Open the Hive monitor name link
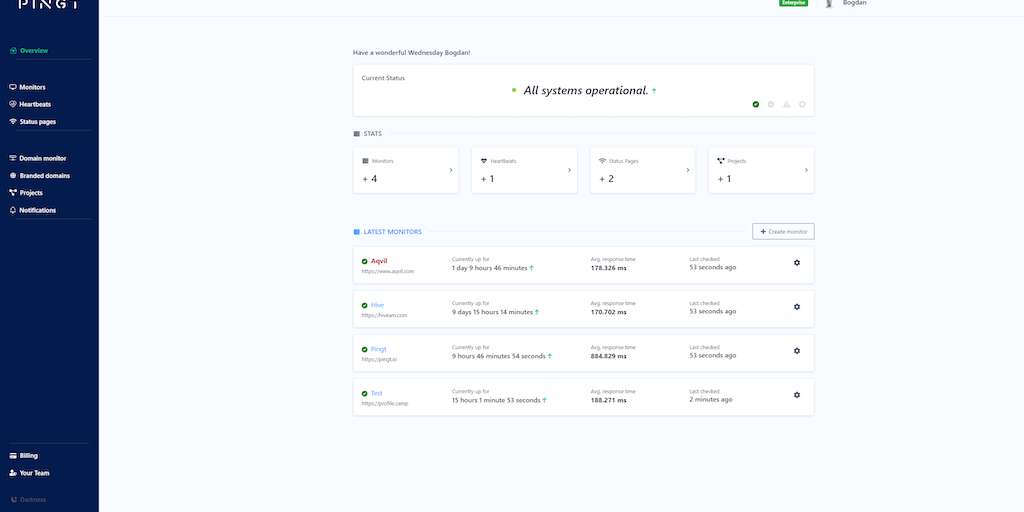1024x512 pixels. click(x=377, y=305)
